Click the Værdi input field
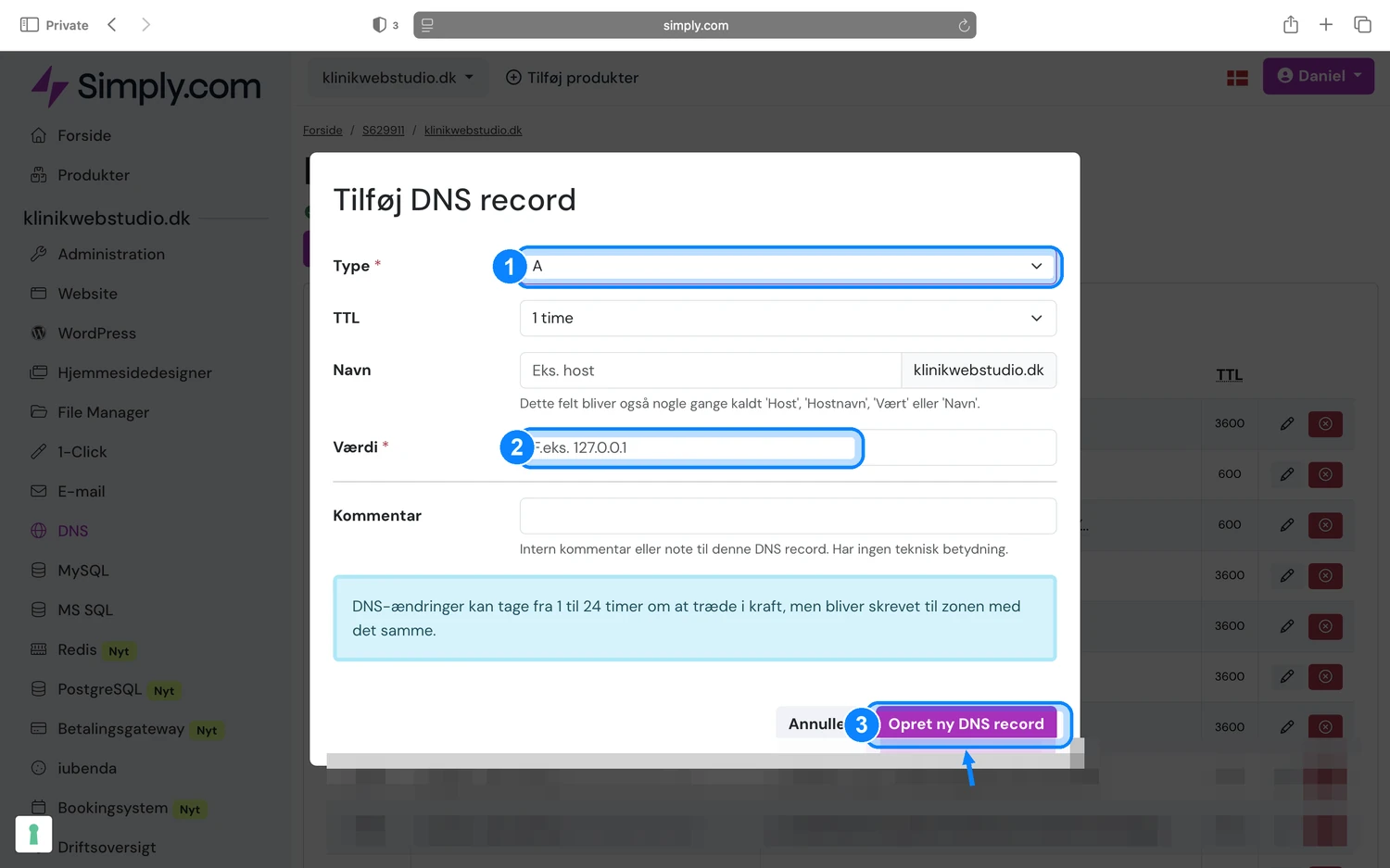 788,447
